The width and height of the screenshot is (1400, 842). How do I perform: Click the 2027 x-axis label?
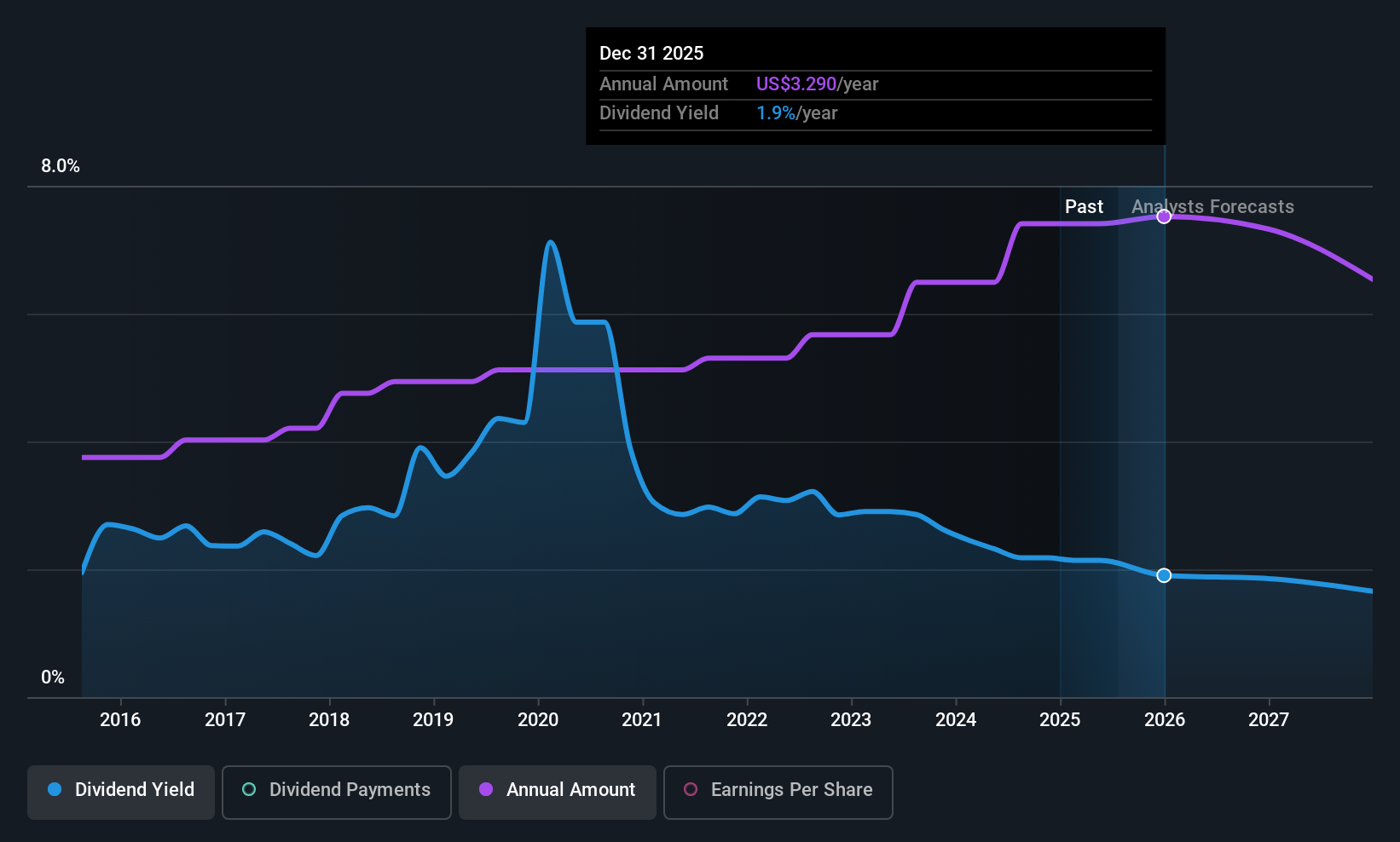coord(1269,719)
